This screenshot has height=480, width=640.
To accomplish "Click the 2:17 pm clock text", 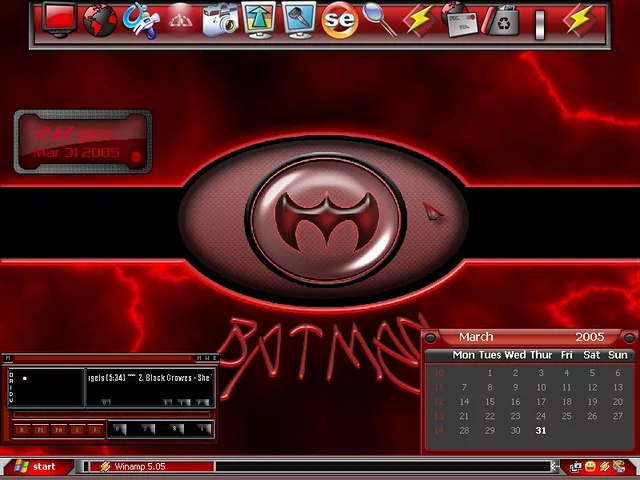I will pyautogui.click(x=75, y=133).
